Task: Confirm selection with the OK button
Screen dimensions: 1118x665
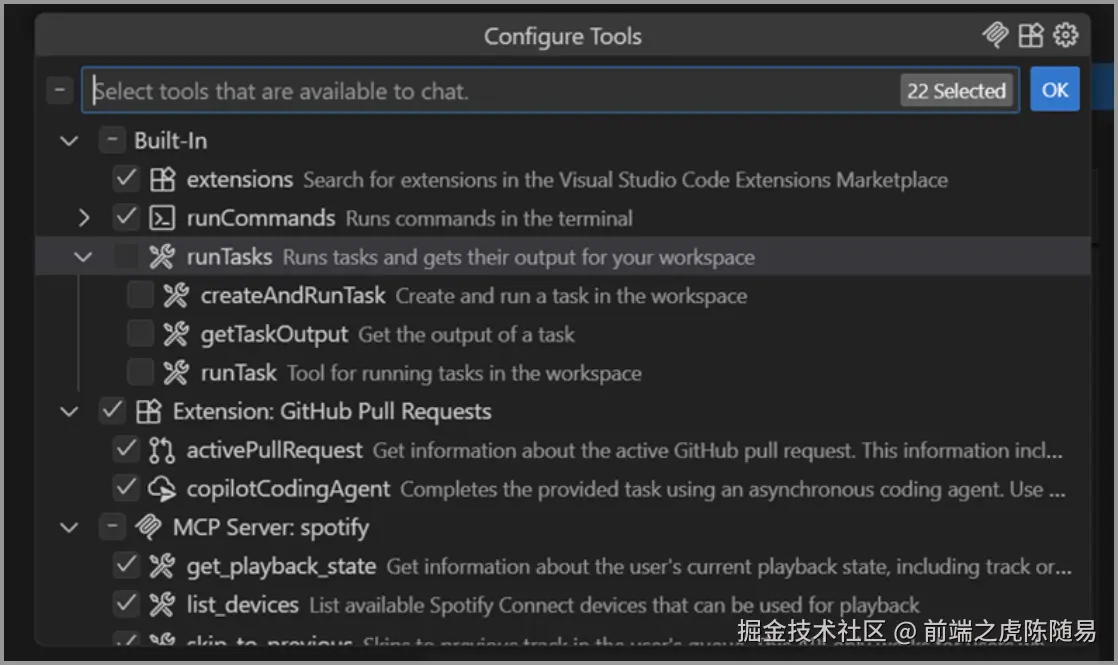Action: 1055,90
